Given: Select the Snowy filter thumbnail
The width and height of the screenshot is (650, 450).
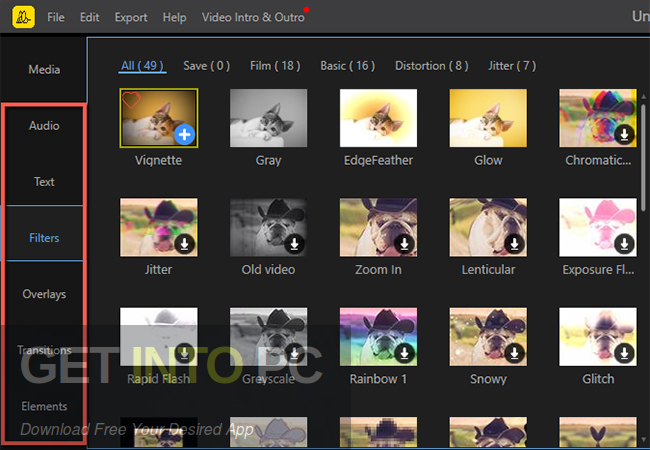Looking at the screenshot, I should pyautogui.click(x=488, y=336).
